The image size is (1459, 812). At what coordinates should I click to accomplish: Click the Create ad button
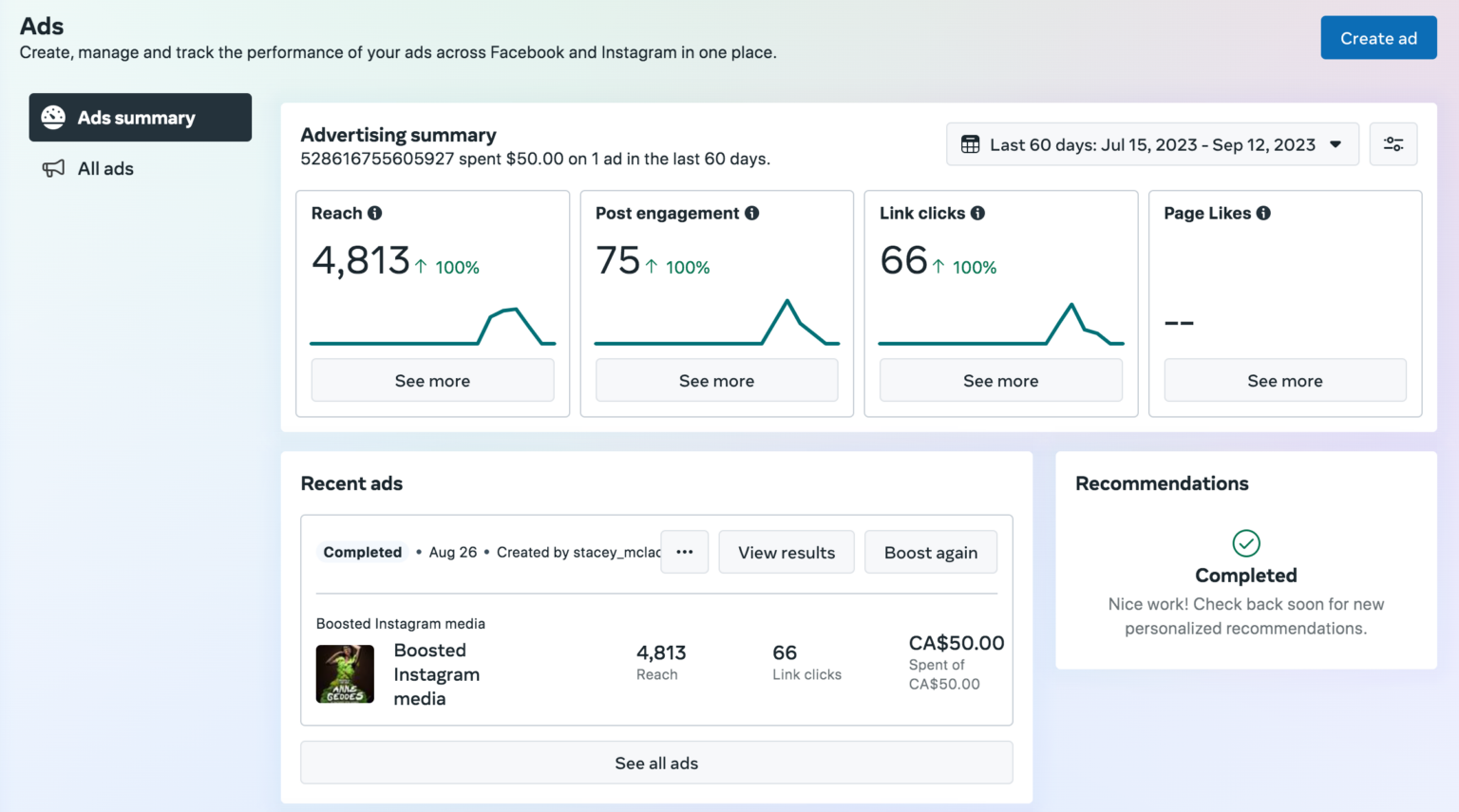tap(1378, 38)
